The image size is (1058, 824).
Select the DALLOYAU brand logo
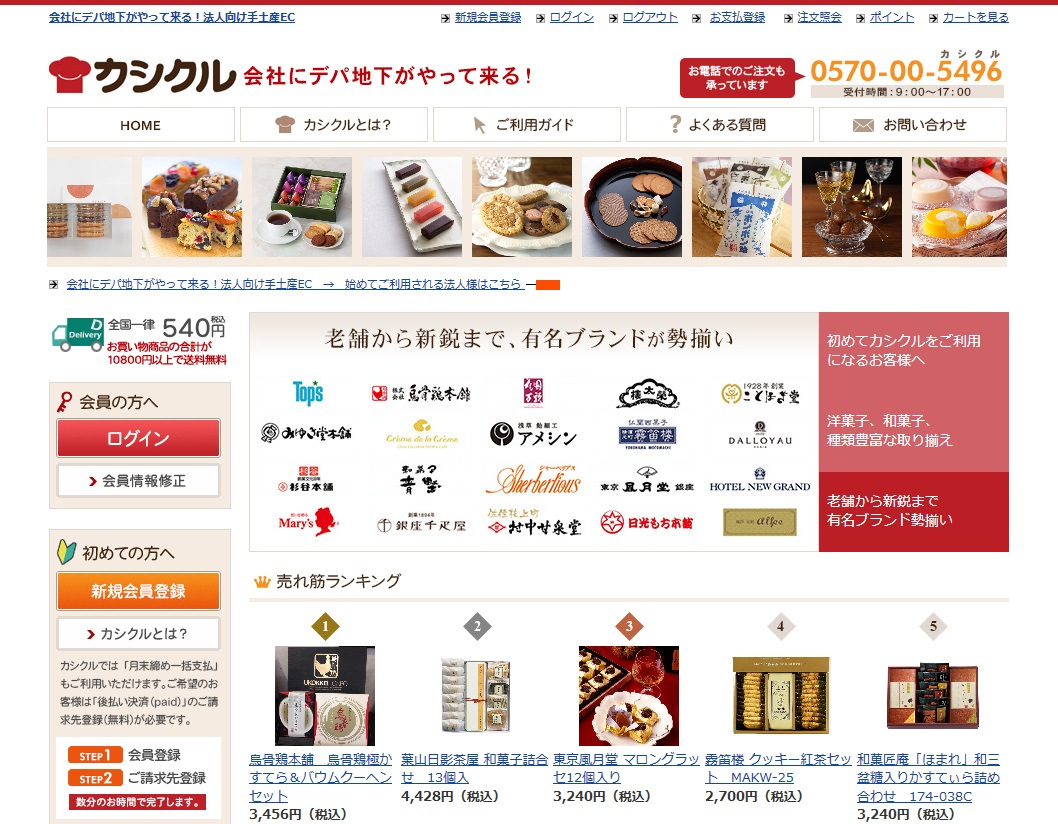(760, 434)
